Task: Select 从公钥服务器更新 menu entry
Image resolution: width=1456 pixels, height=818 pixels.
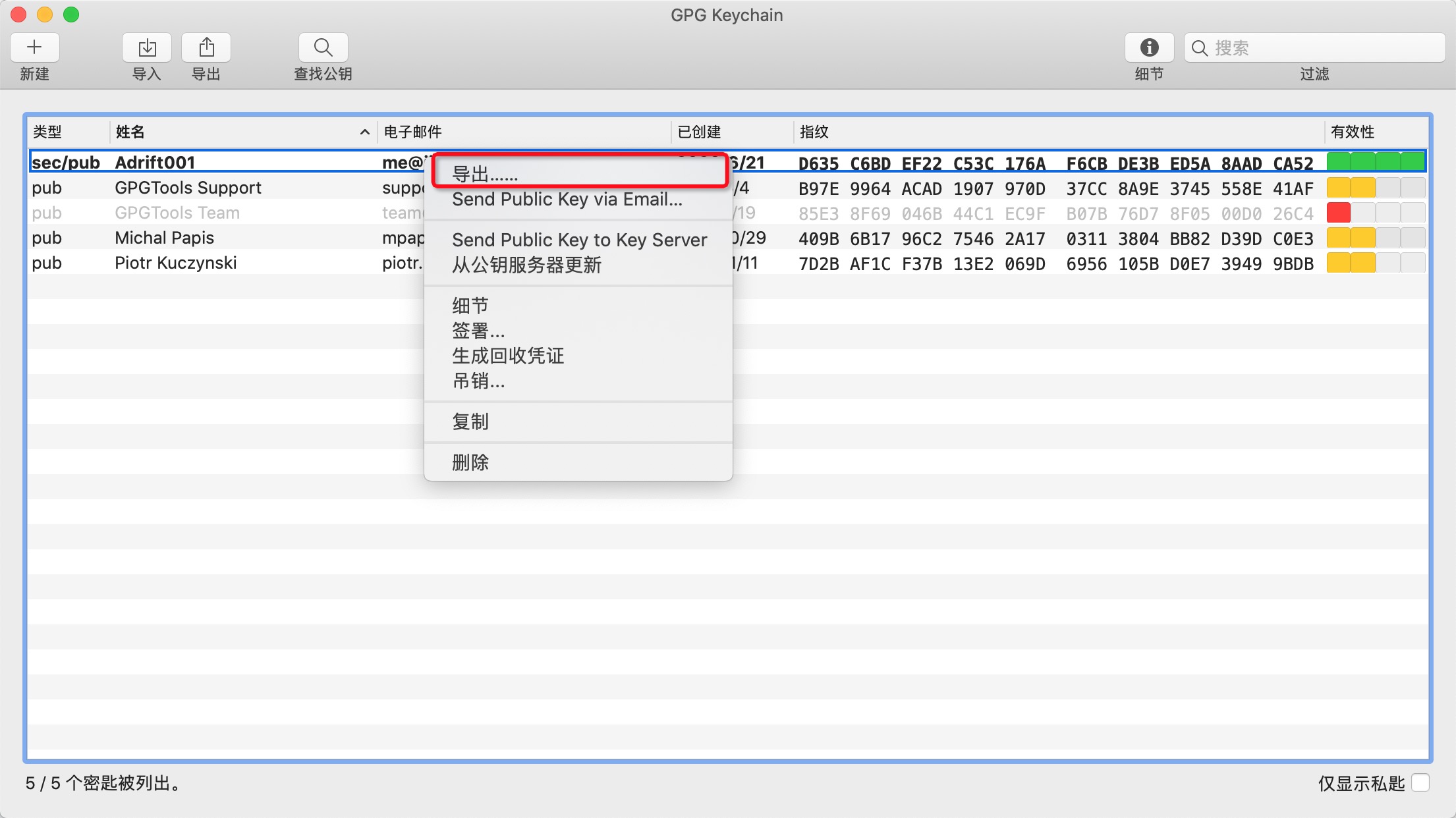Action: point(526,265)
